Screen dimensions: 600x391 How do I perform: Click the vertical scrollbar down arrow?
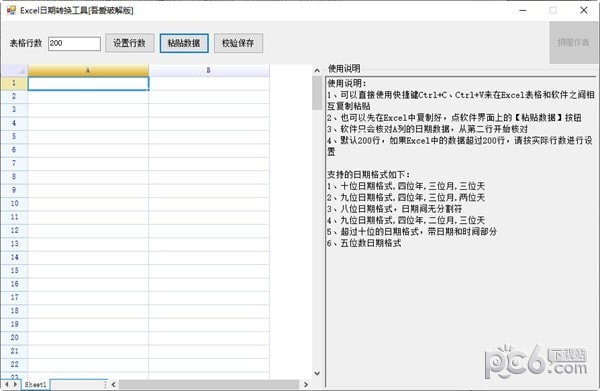click(317, 373)
